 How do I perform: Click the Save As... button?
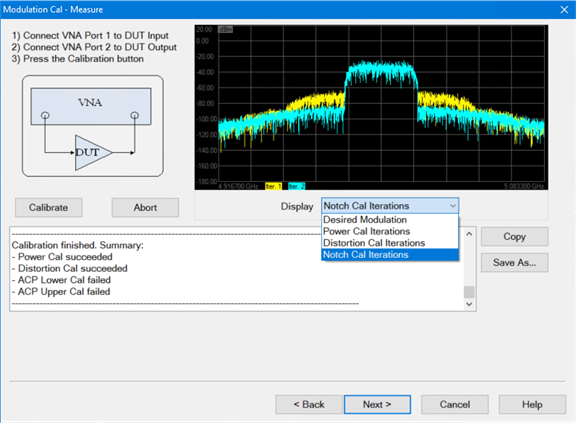[514, 263]
